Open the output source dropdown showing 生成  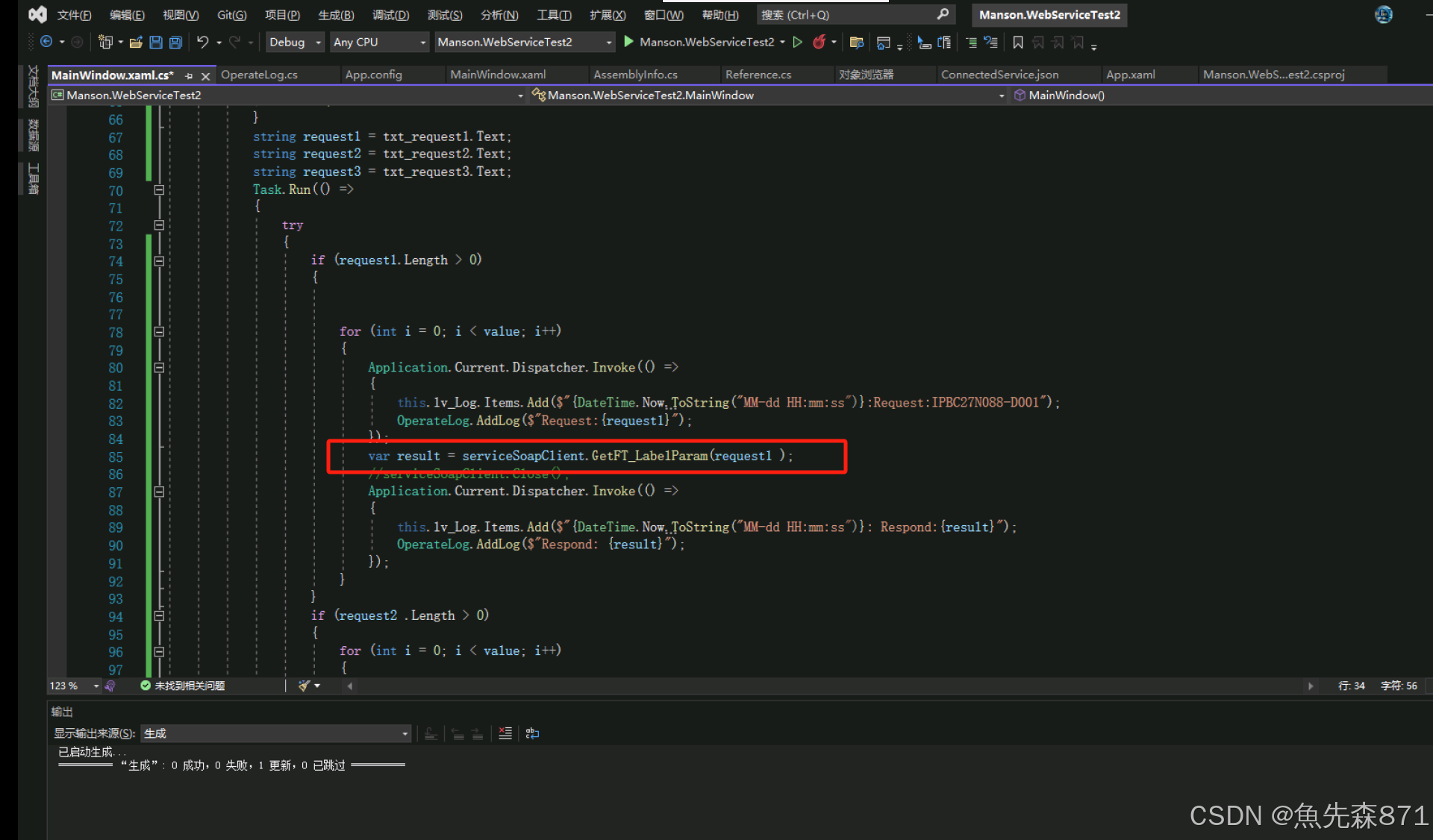275,733
